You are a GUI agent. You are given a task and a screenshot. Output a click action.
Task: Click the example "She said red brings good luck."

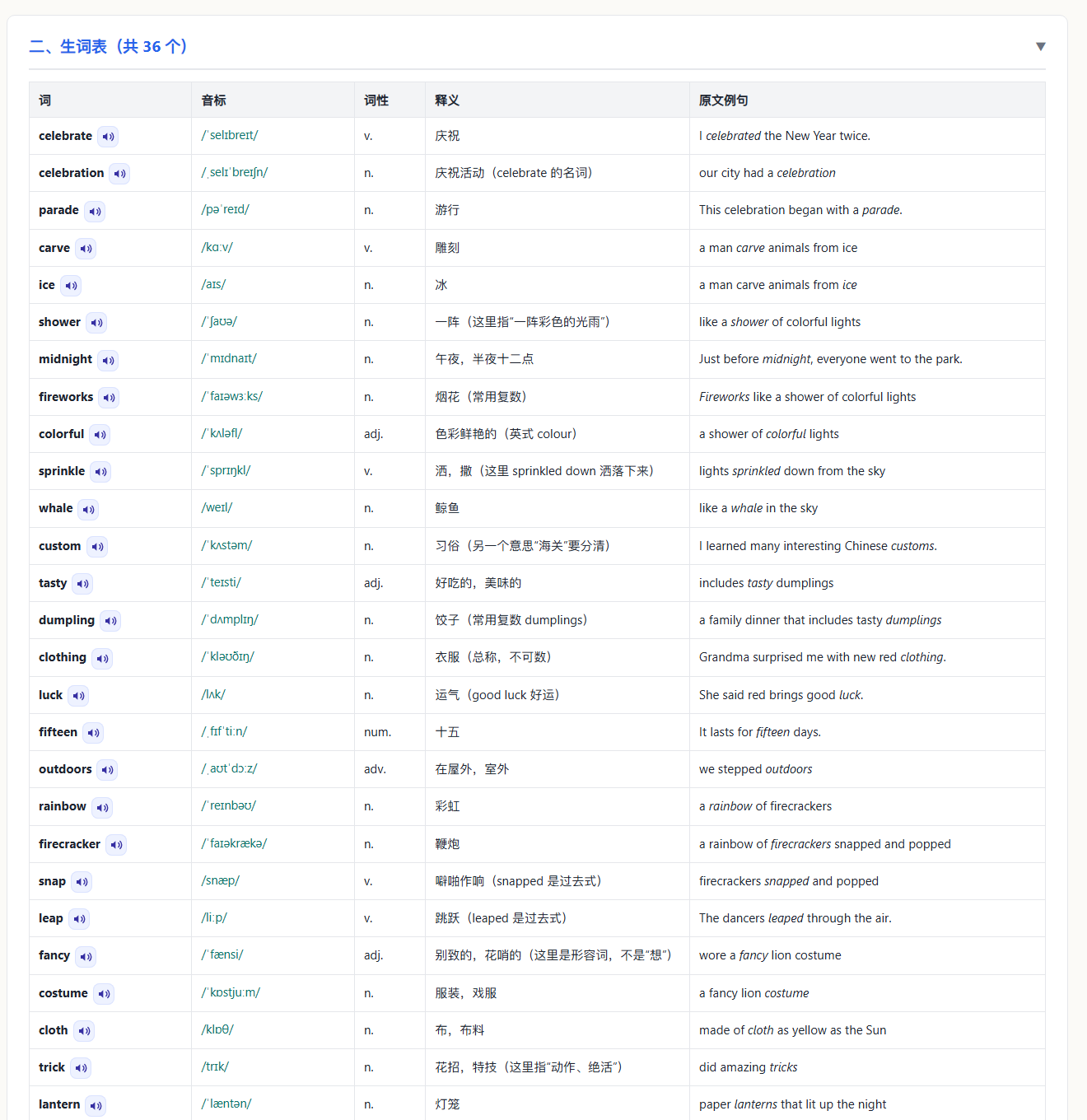tap(781, 695)
